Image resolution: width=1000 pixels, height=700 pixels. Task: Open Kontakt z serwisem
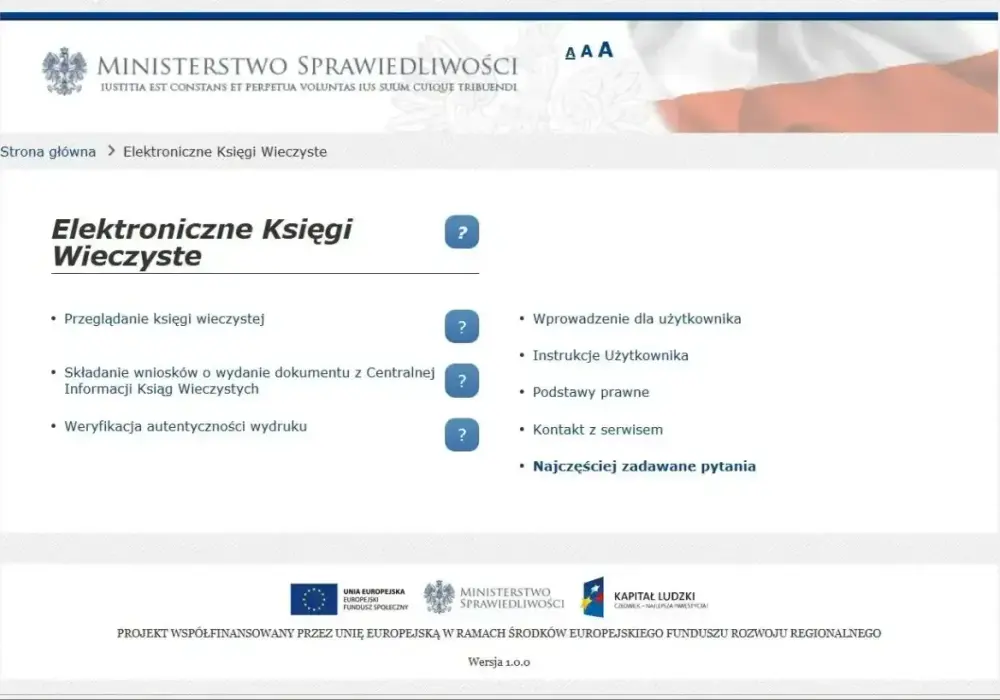point(598,430)
